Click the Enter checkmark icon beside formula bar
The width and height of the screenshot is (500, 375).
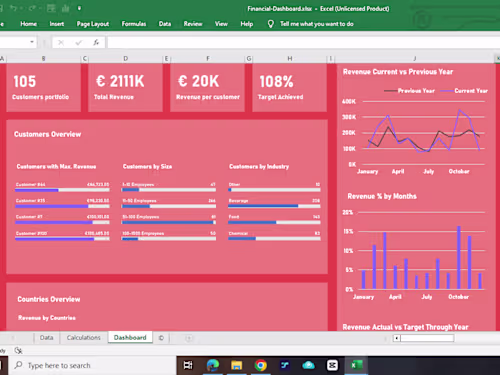(x=79, y=43)
